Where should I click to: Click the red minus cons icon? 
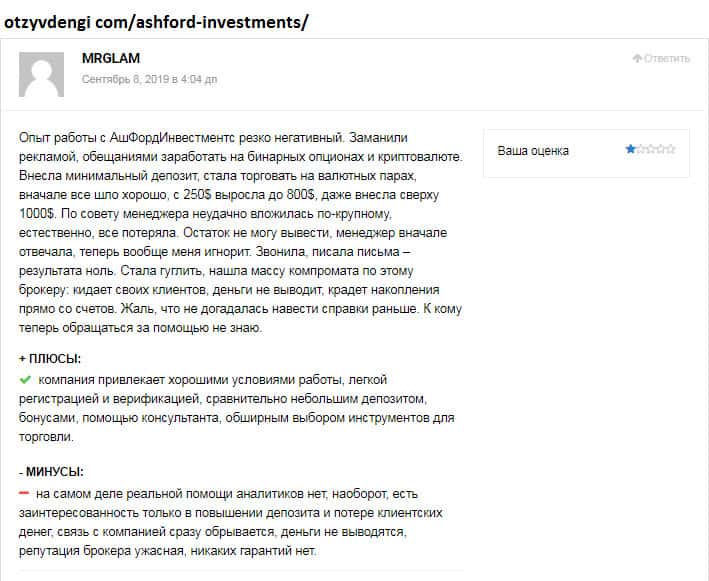24,493
